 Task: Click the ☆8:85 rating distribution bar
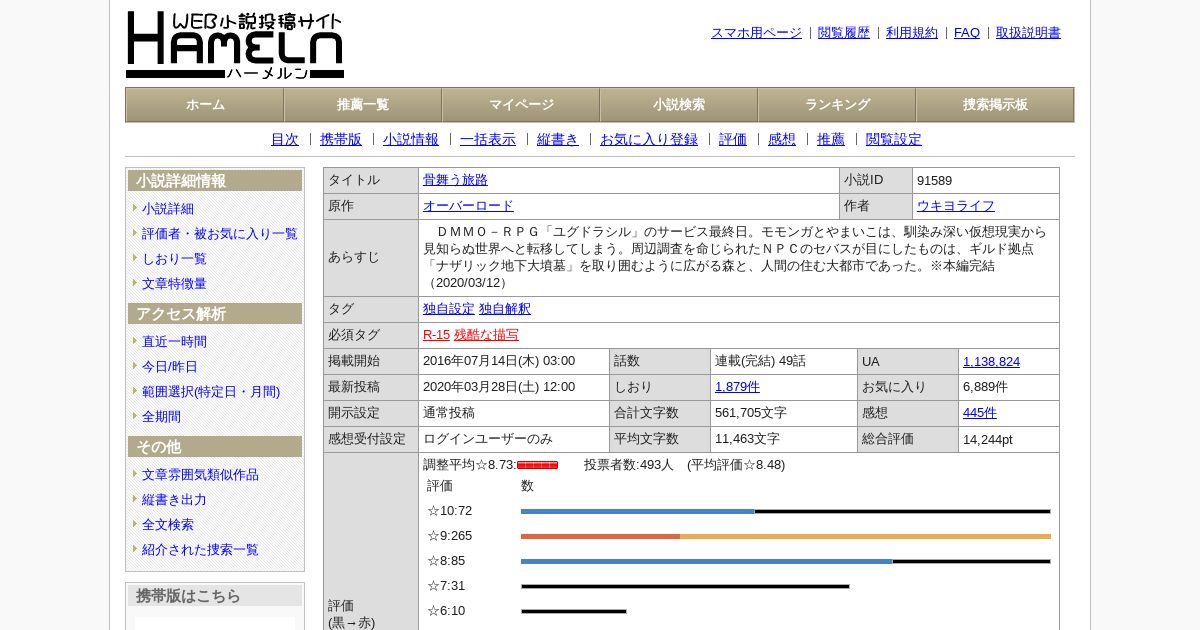(785, 561)
